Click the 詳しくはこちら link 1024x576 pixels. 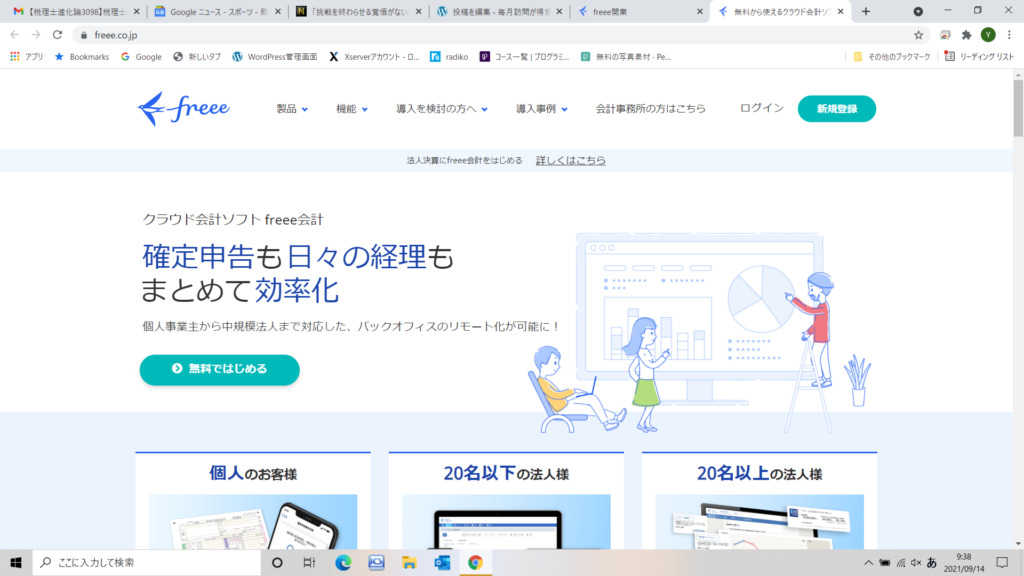[570, 160]
